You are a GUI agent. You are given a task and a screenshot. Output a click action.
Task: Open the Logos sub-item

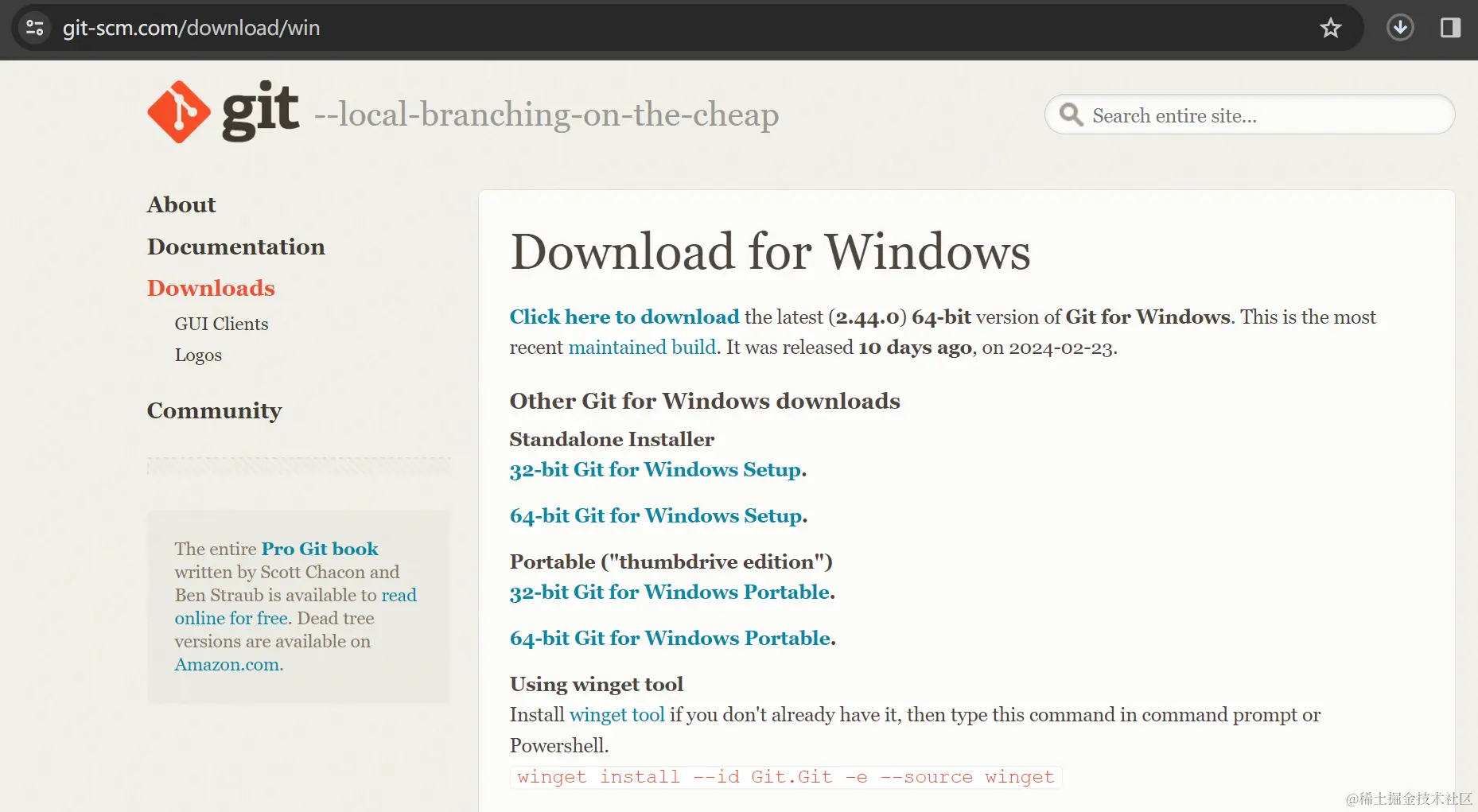[x=198, y=355]
